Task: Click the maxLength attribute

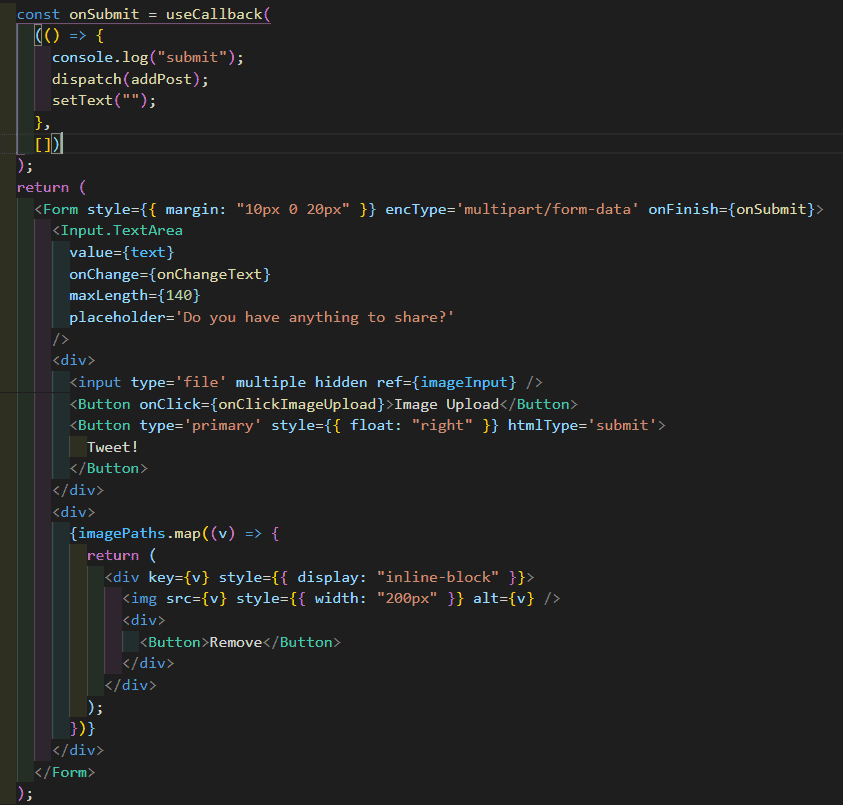Action: coord(109,296)
